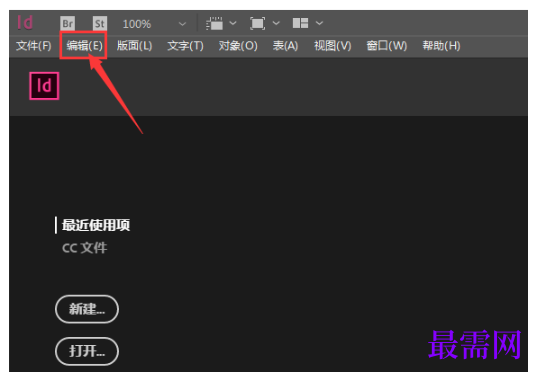This screenshot has width=540, height=376.
Task: Open Adobe Bridge via the Br icon
Action: pyautogui.click(x=68, y=23)
